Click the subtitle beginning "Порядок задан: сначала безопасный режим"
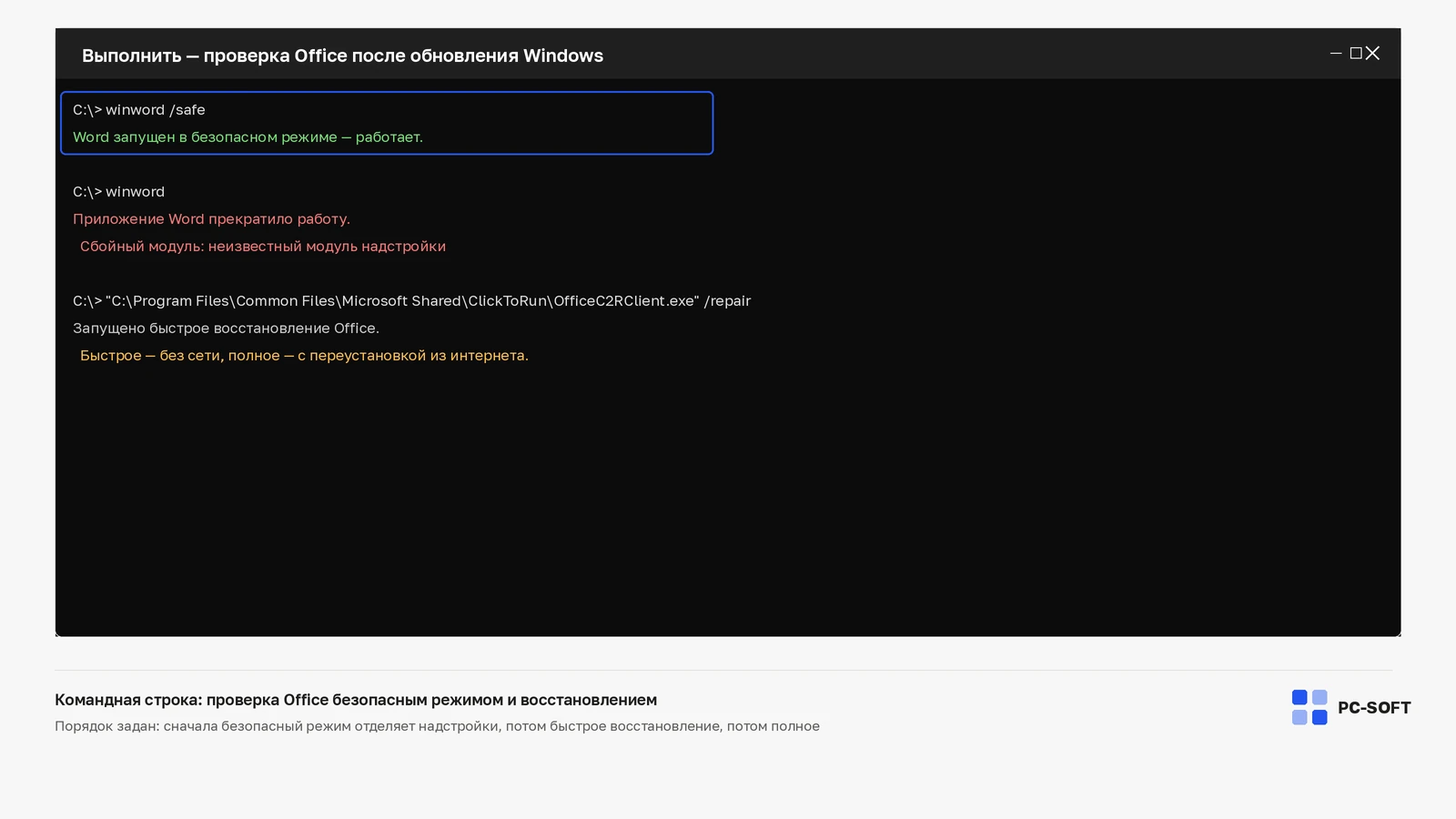Screen dimensions: 1456x819 click(437, 726)
